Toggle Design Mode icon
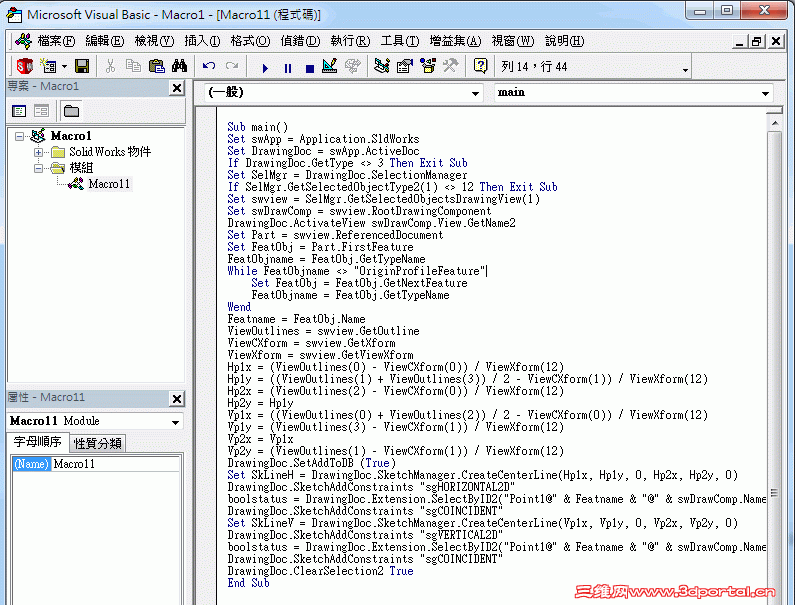 click(x=330, y=66)
